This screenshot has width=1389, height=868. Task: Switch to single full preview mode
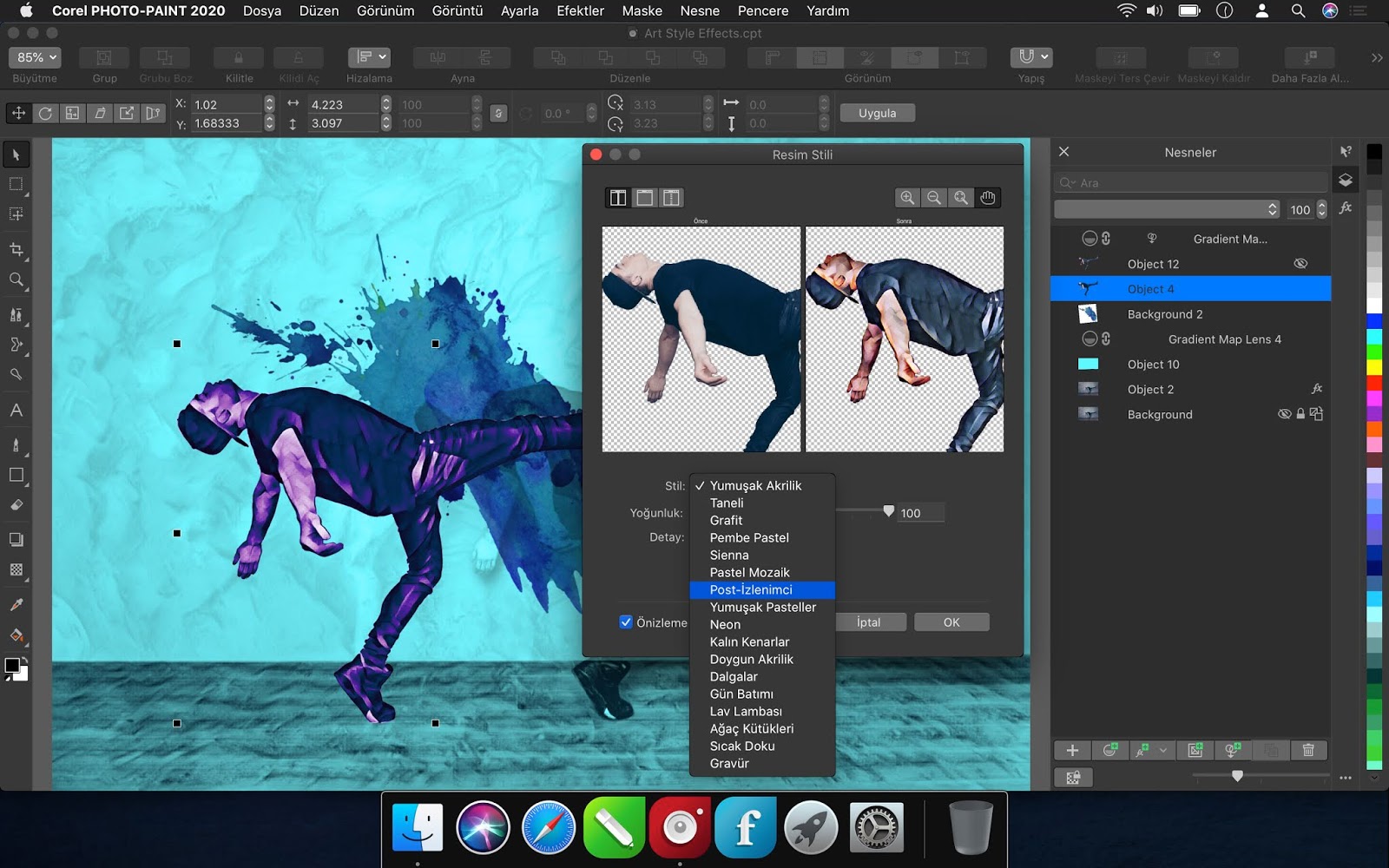pos(645,198)
